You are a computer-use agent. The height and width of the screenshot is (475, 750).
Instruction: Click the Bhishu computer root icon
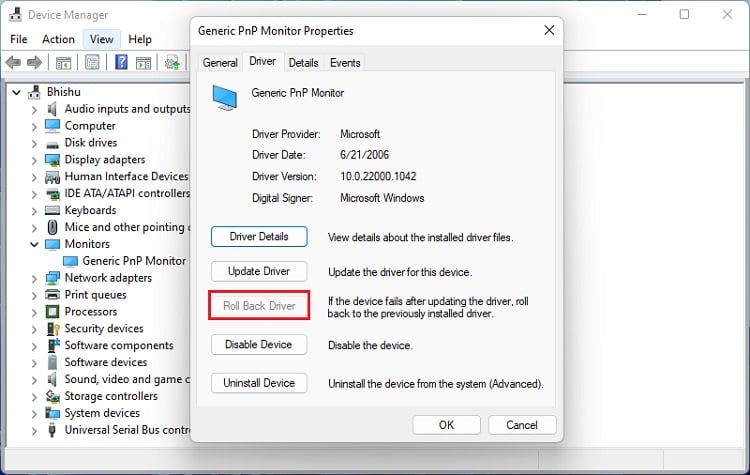click(34, 92)
